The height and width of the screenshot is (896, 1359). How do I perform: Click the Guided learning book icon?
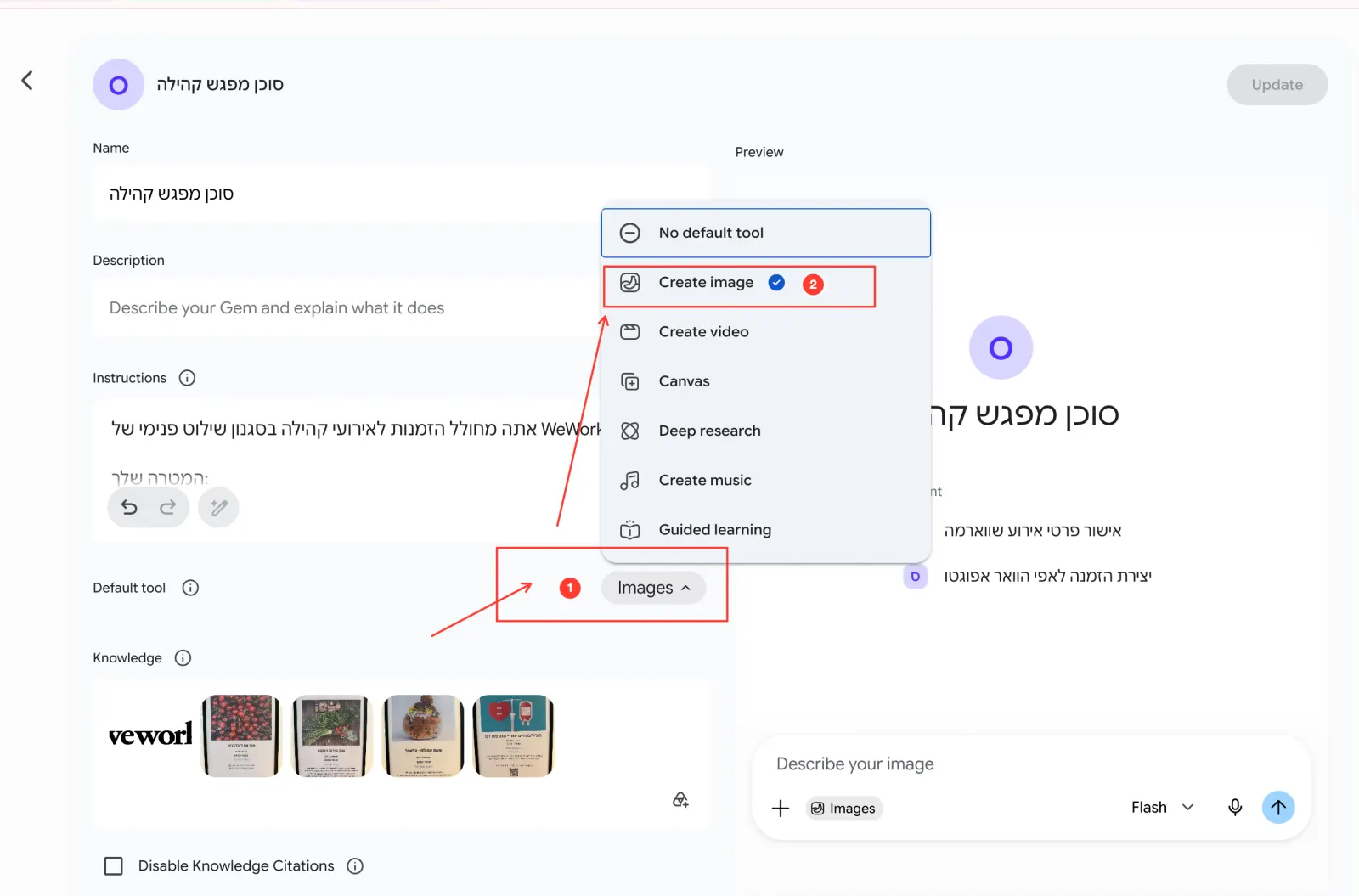(x=629, y=530)
